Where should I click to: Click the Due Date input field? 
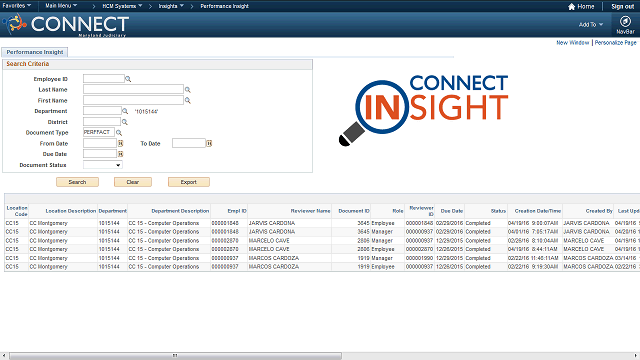coord(100,154)
